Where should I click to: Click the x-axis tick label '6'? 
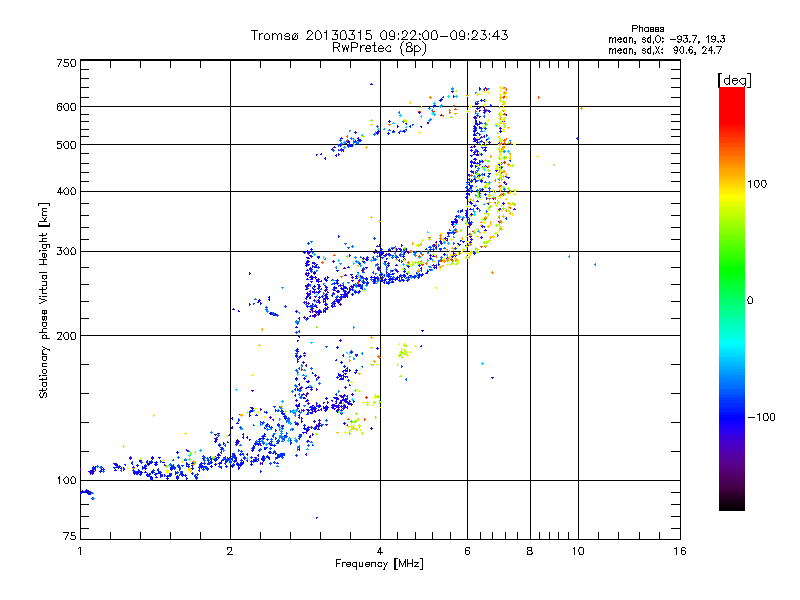[x=467, y=551]
